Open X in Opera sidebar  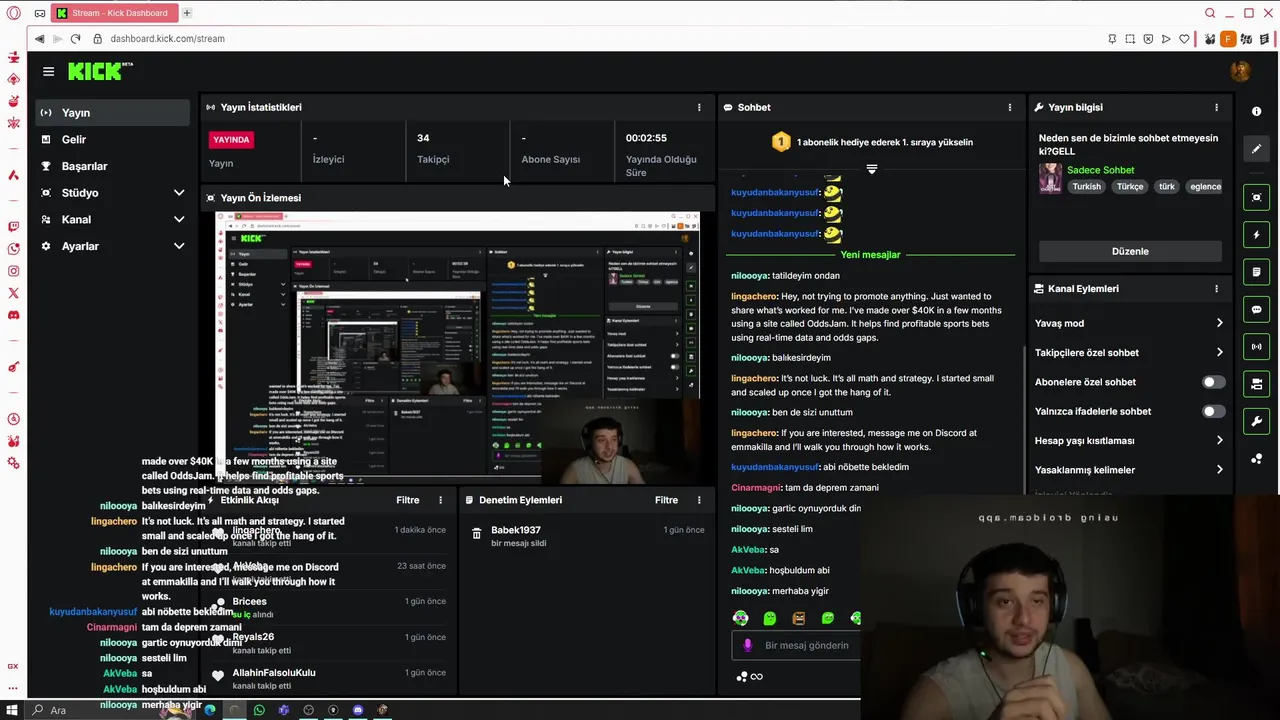coord(13,293)
